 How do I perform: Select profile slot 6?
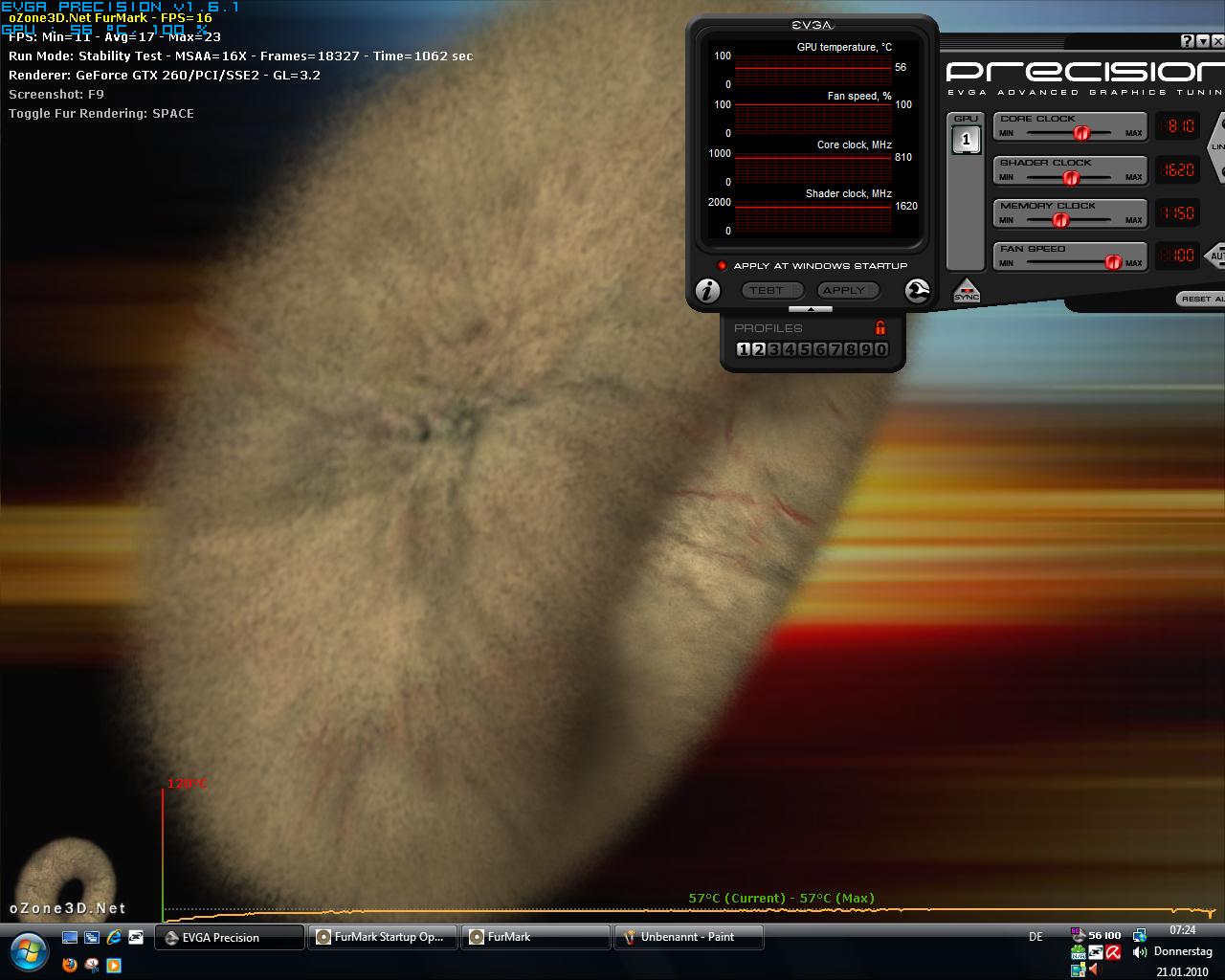point(819,349)
